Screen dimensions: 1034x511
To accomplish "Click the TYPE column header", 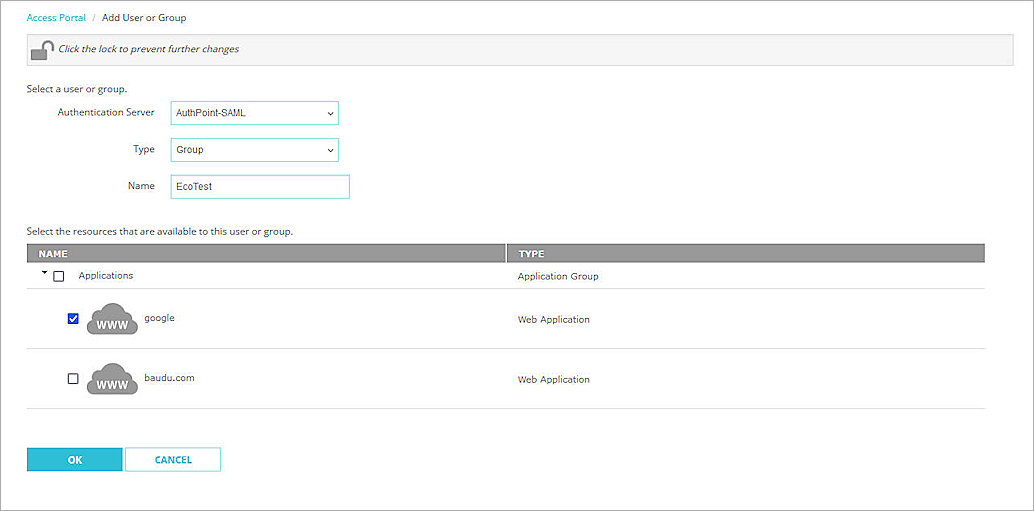I will [746, 253].
